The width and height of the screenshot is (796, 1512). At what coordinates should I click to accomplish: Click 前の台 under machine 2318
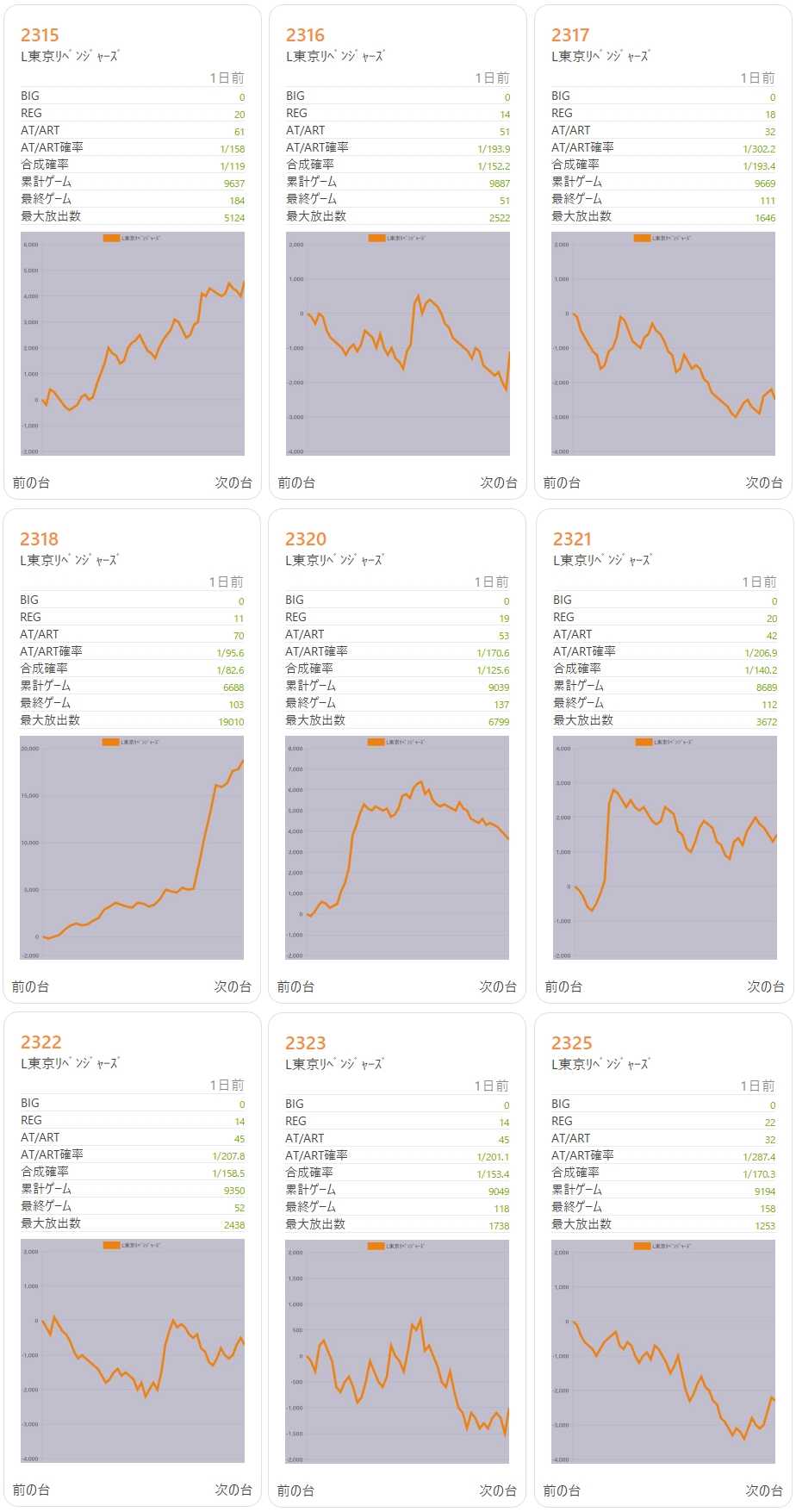(x=30, y=986)
